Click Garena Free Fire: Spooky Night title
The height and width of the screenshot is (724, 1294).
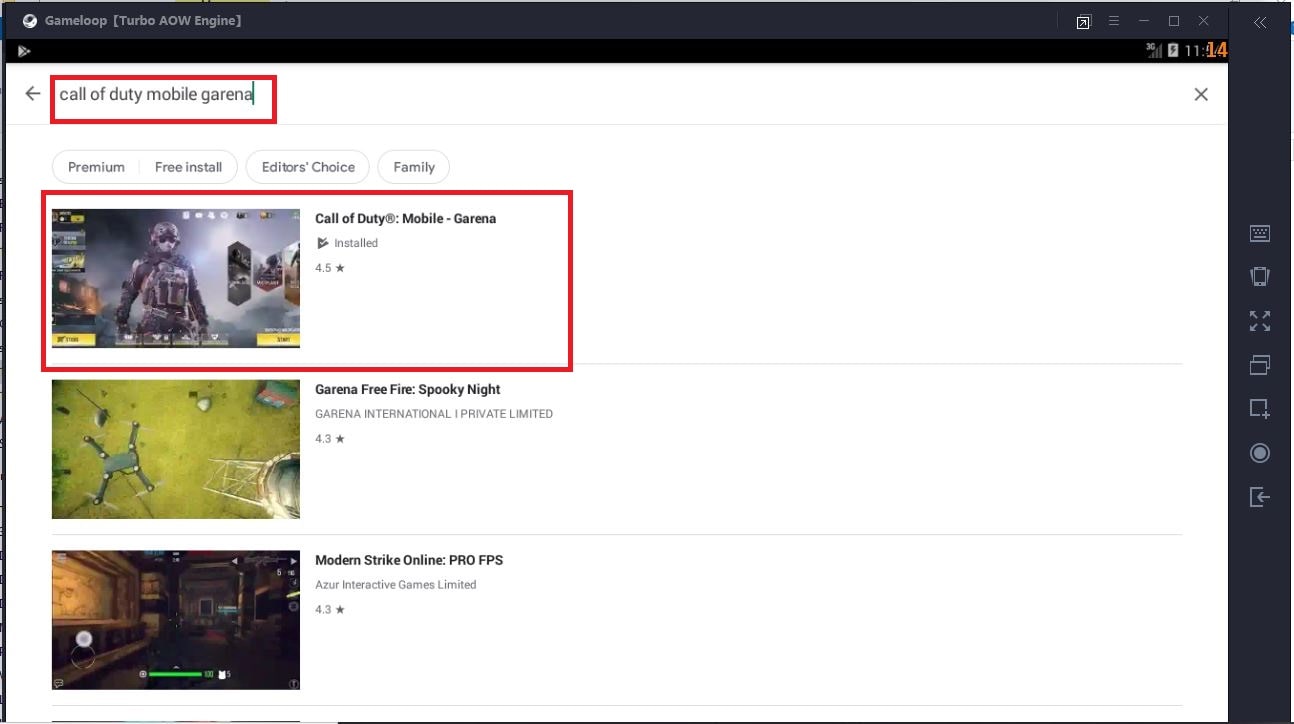pos(408,390)
